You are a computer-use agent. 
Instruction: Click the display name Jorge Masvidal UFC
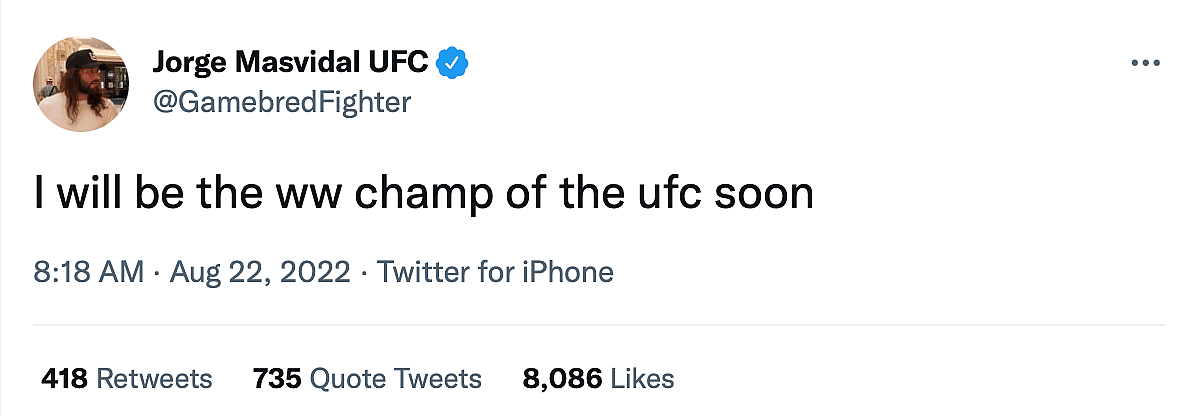(x=292, y=64)
